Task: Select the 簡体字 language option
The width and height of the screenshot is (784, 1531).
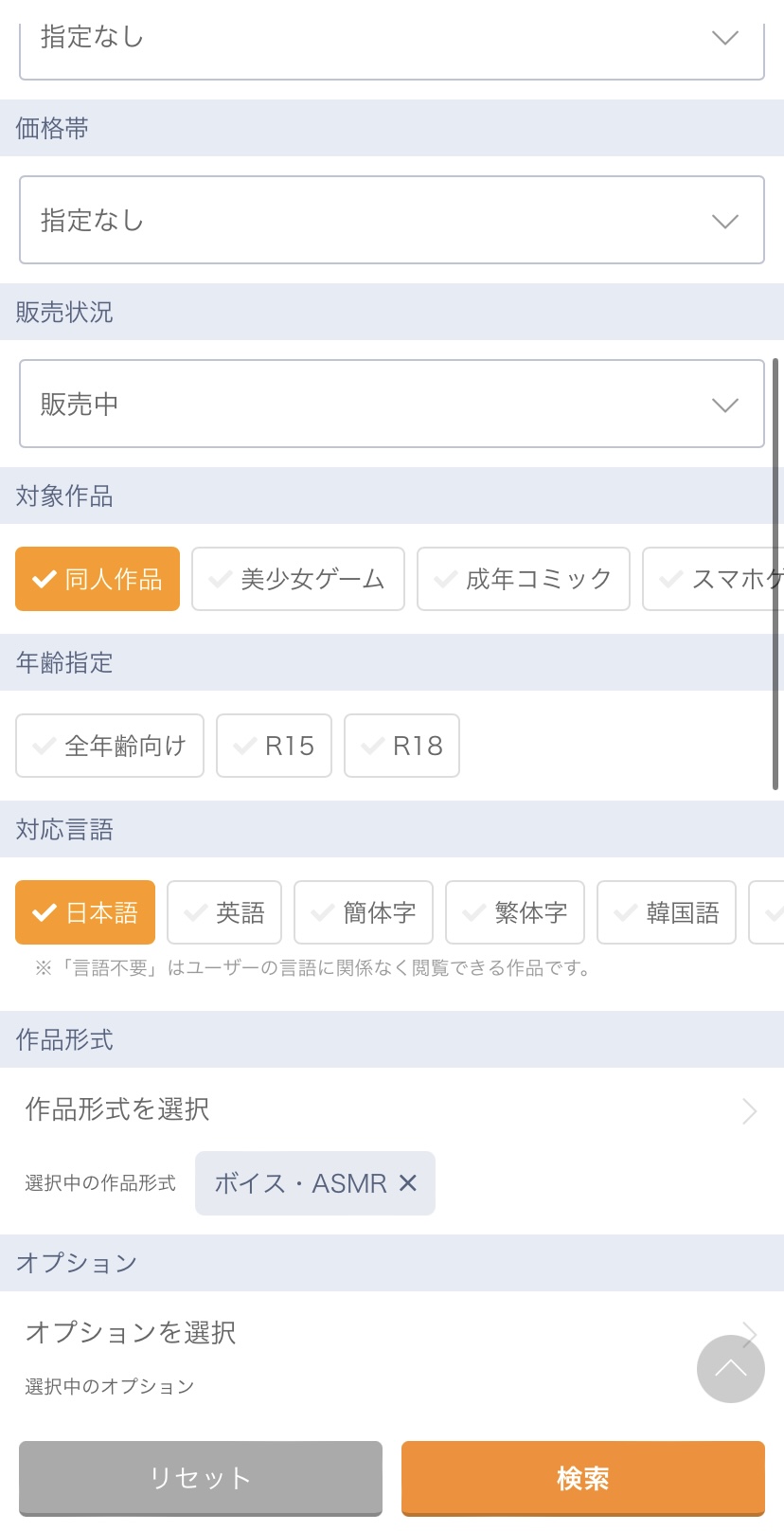Action: point(364,912)
